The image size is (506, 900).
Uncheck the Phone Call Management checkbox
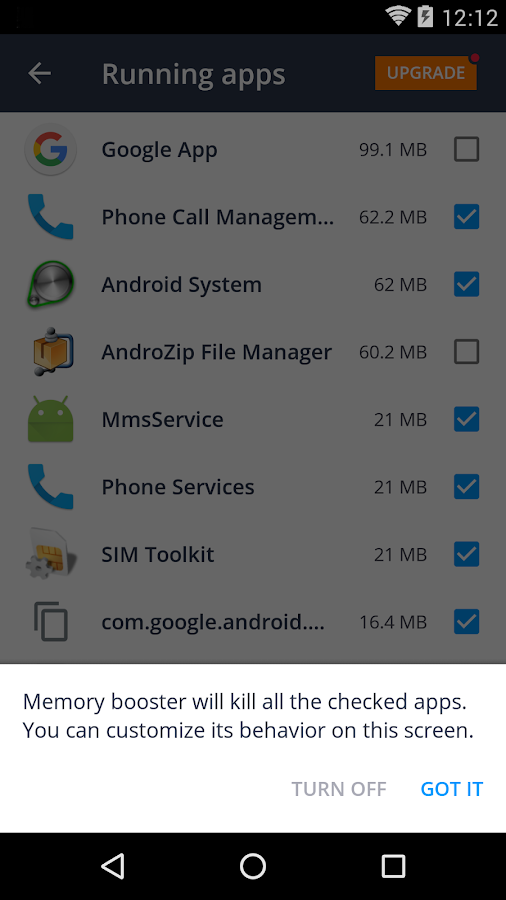click(x=466, y=217)
